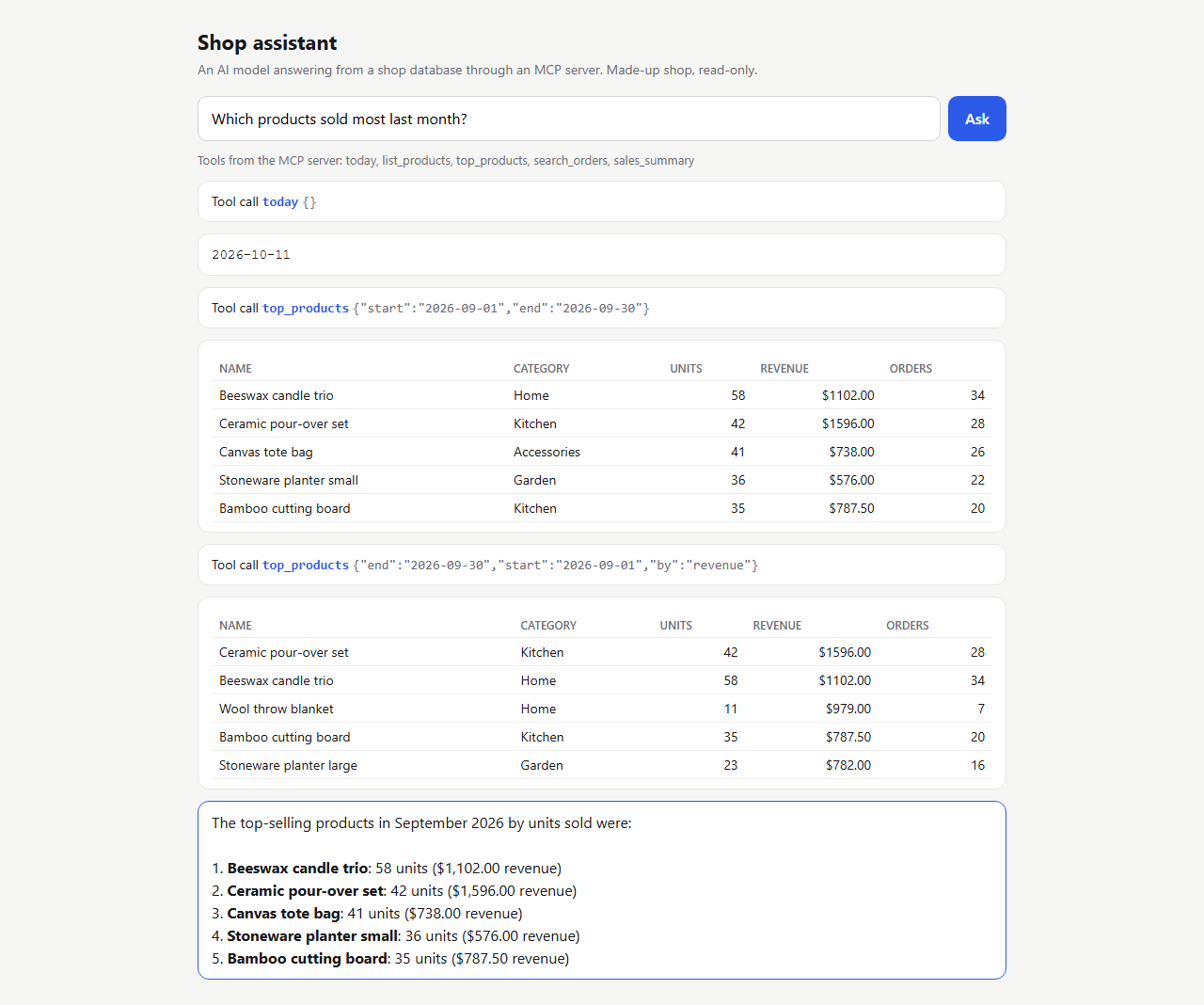This screenshot has height=1005, width=1204.
Task: Click the "Shop assistant" page heading
Action: (267, 42)
